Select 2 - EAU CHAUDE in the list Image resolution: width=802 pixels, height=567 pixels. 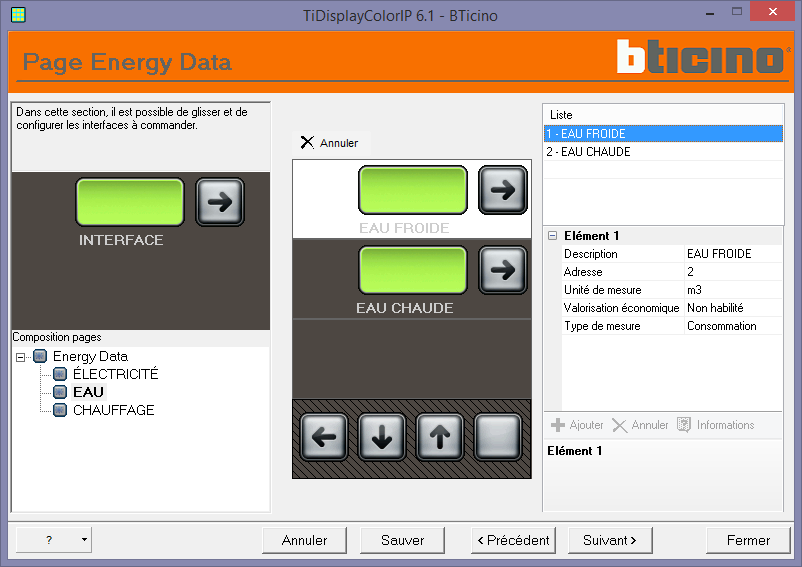click(663, 152)
